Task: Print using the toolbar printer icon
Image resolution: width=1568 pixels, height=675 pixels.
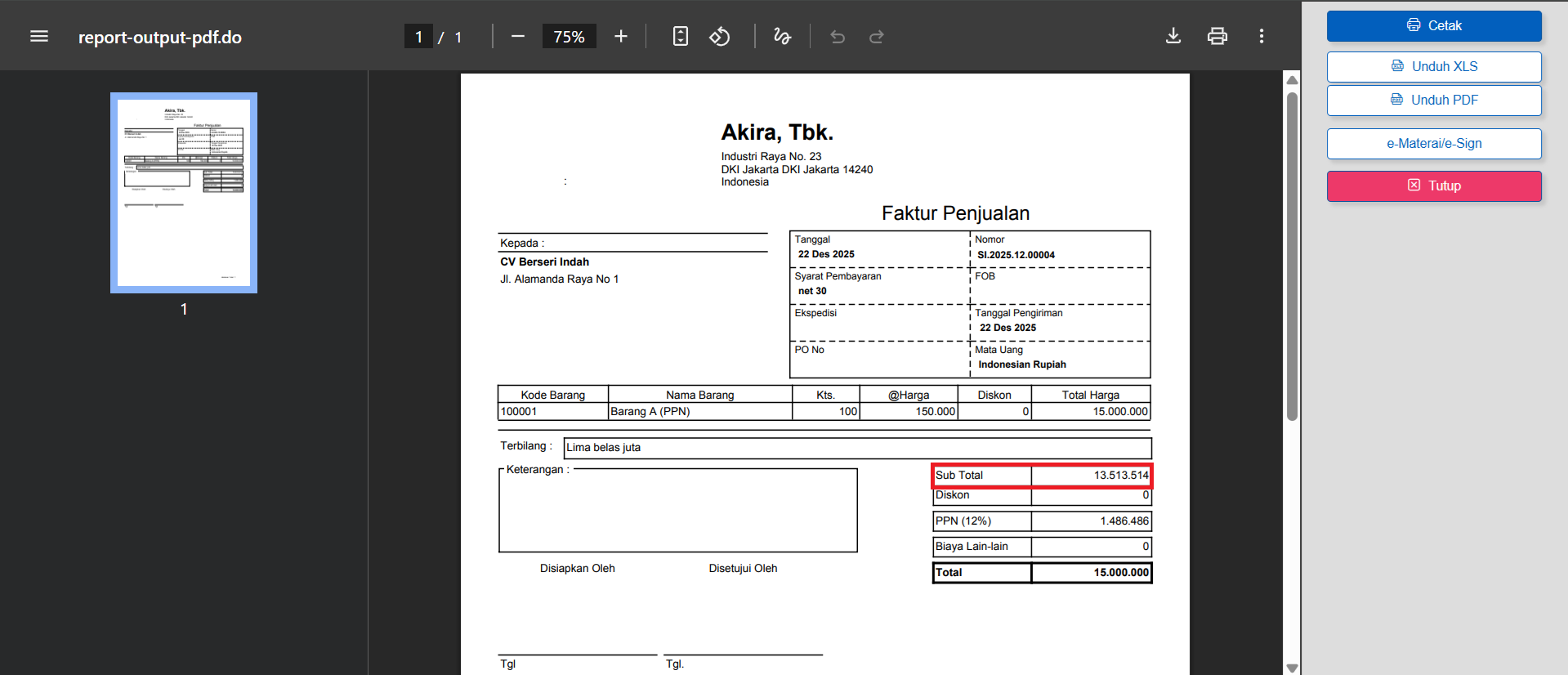Action: [1217, 37]
